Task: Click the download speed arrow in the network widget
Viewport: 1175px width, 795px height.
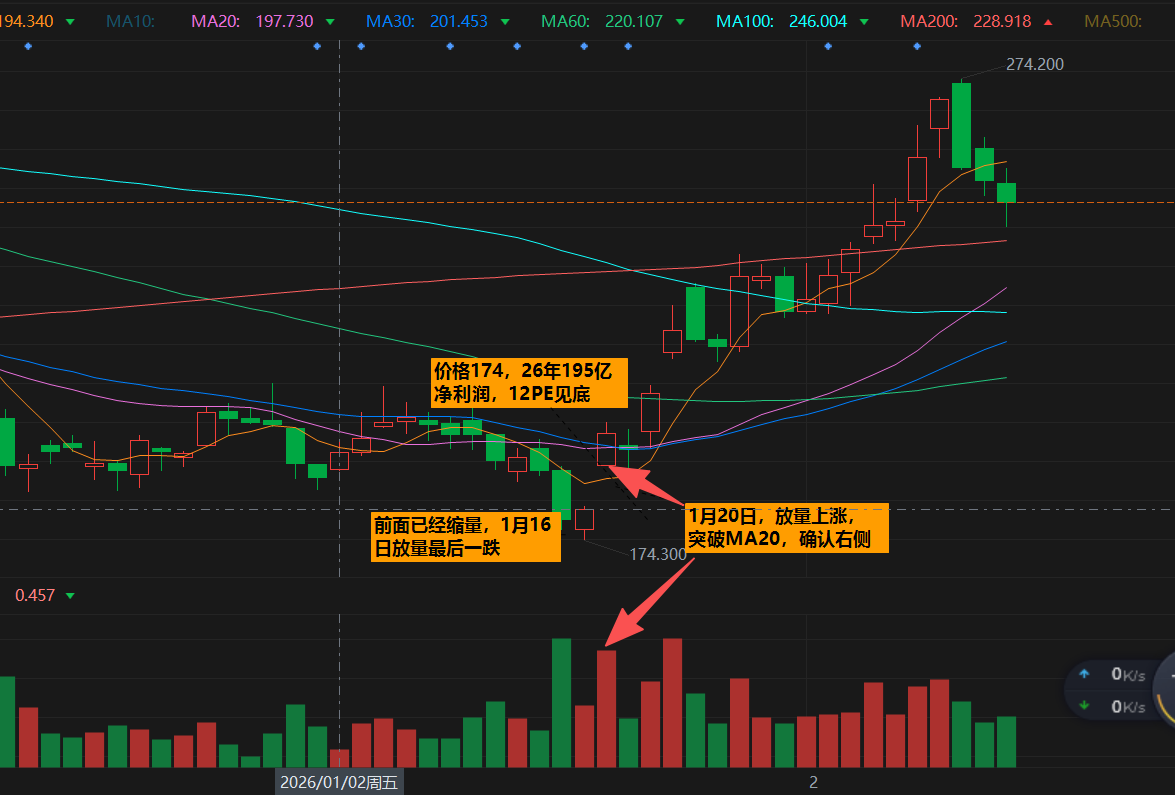Action: point(1084,706)
